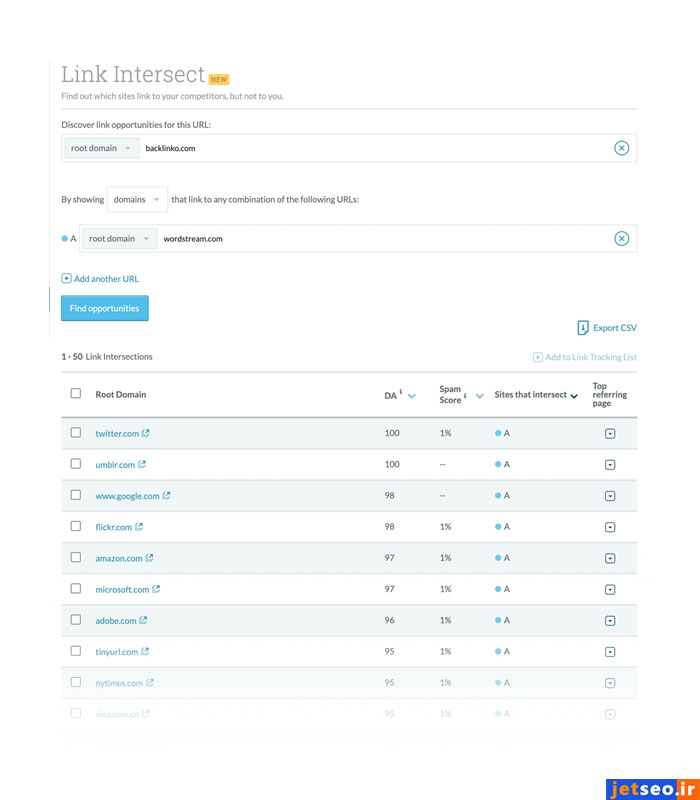This screenshot has height=800, width=700.
Task: Open twitter.com external link icon
Action: click(146, 433)
